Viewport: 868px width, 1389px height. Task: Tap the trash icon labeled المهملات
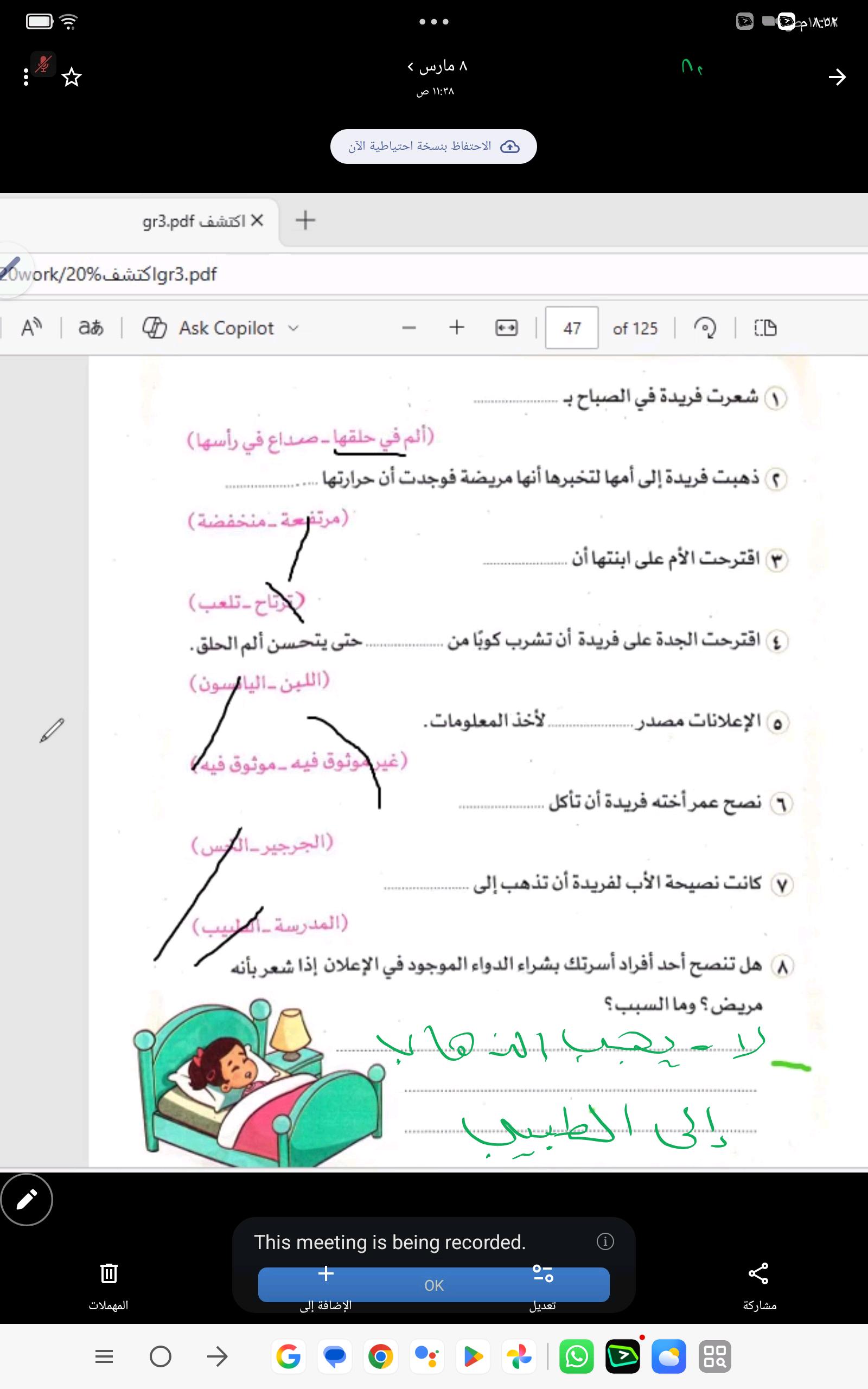click(108, 1272)
